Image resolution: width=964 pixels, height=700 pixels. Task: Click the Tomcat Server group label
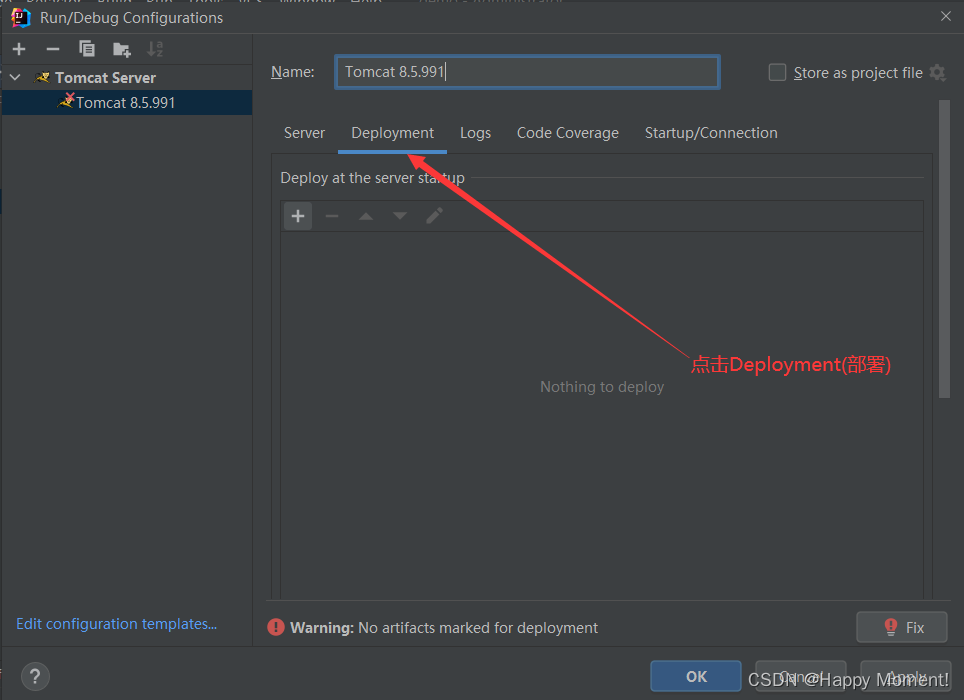point(105,77)
